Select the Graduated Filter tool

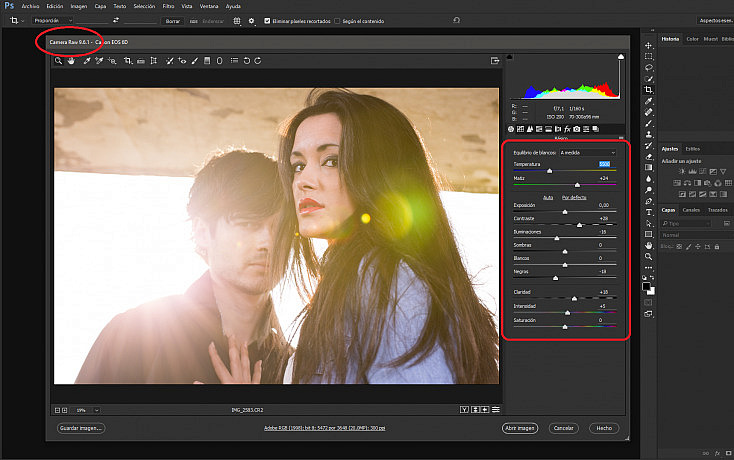pos(207,61)
